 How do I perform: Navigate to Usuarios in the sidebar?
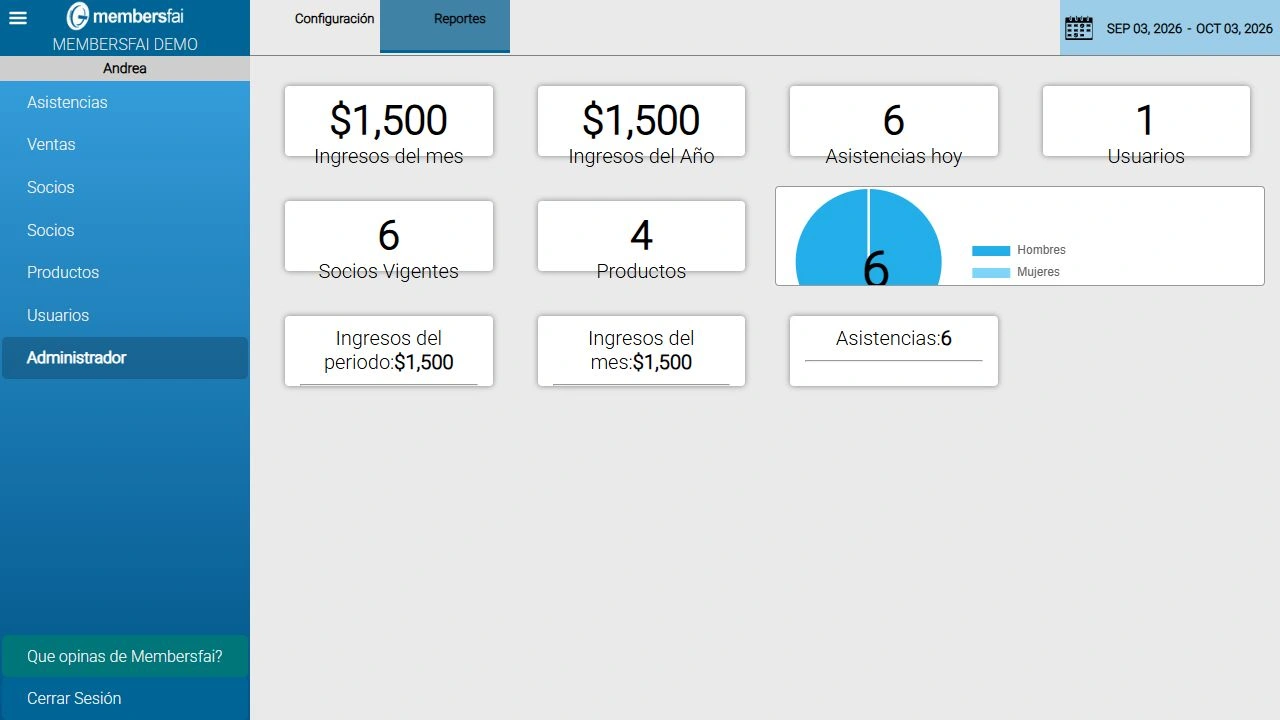[125, 315]
